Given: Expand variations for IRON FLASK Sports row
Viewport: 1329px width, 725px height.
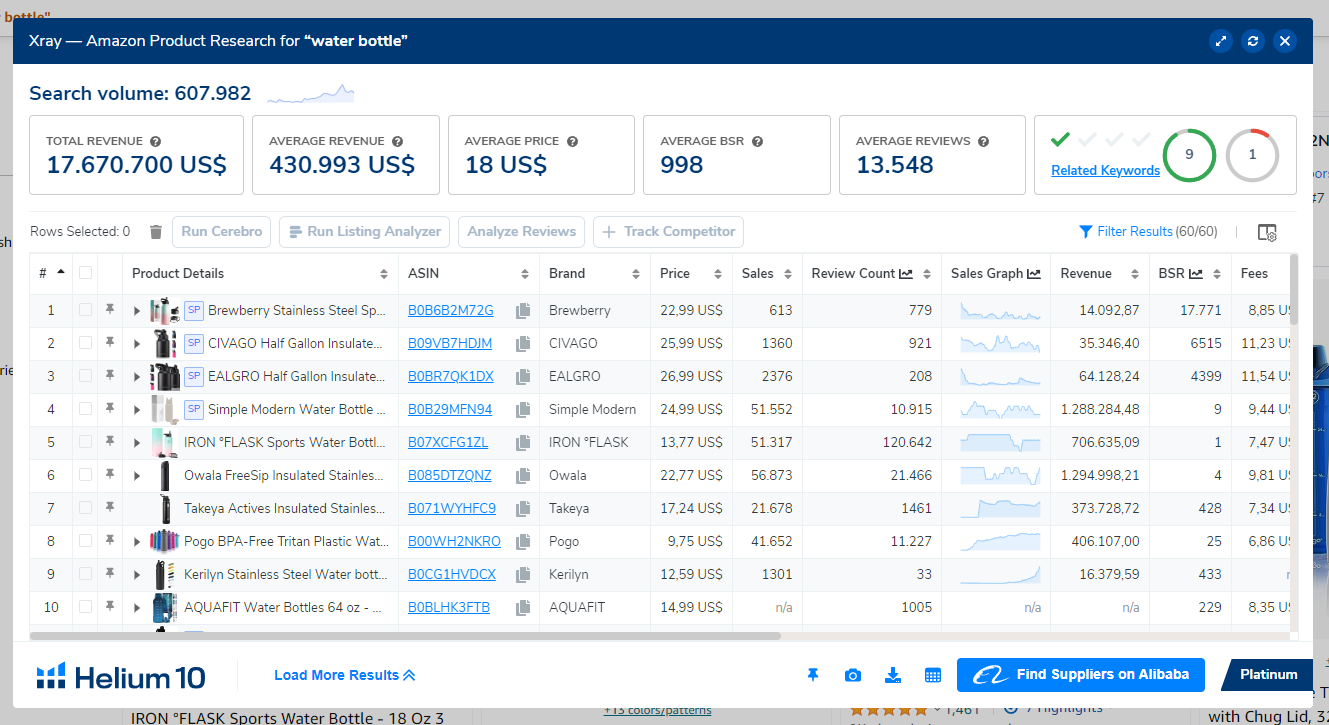Looking at the screenshot, I should [x=137, y=443].
